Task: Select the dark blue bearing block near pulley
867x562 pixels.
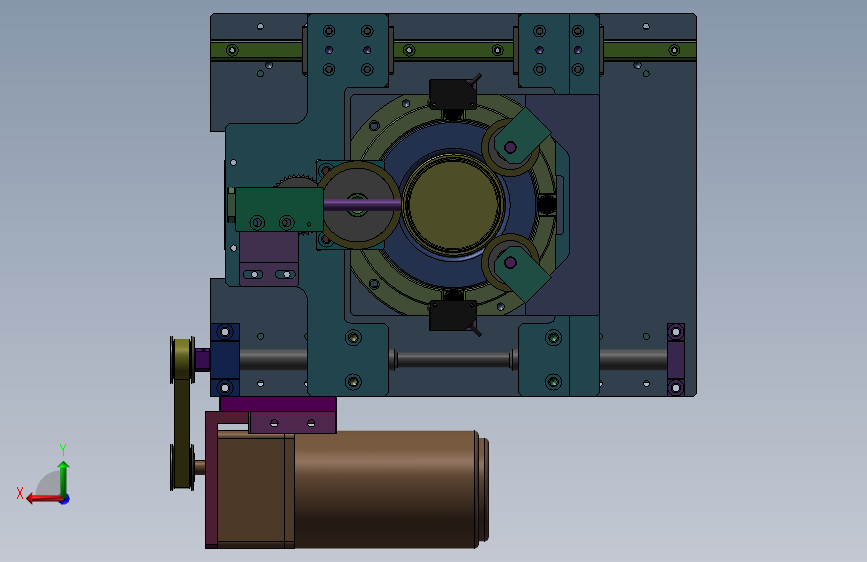Action: coord(224,360)
